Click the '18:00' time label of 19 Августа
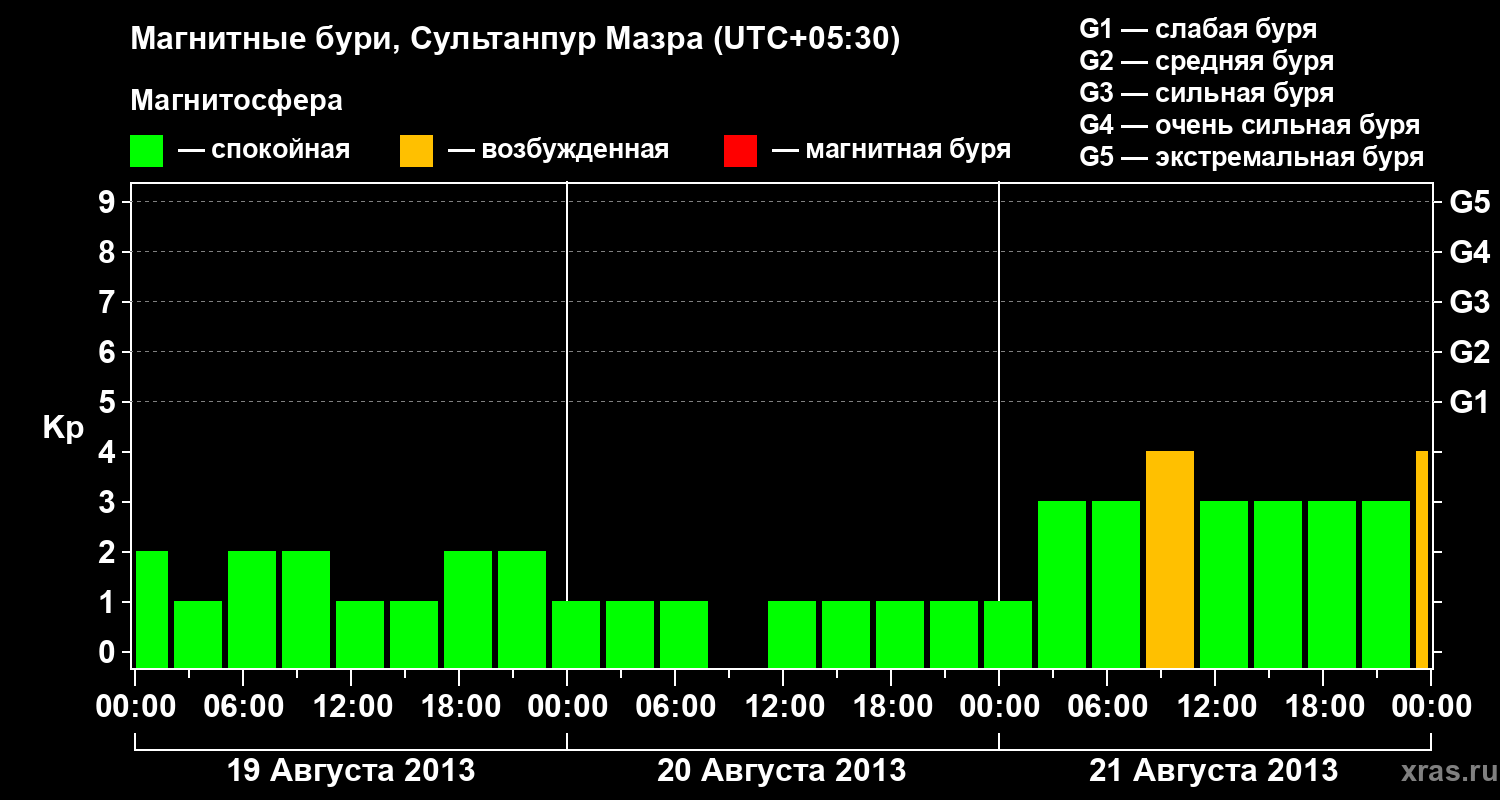 click(460, 707)
